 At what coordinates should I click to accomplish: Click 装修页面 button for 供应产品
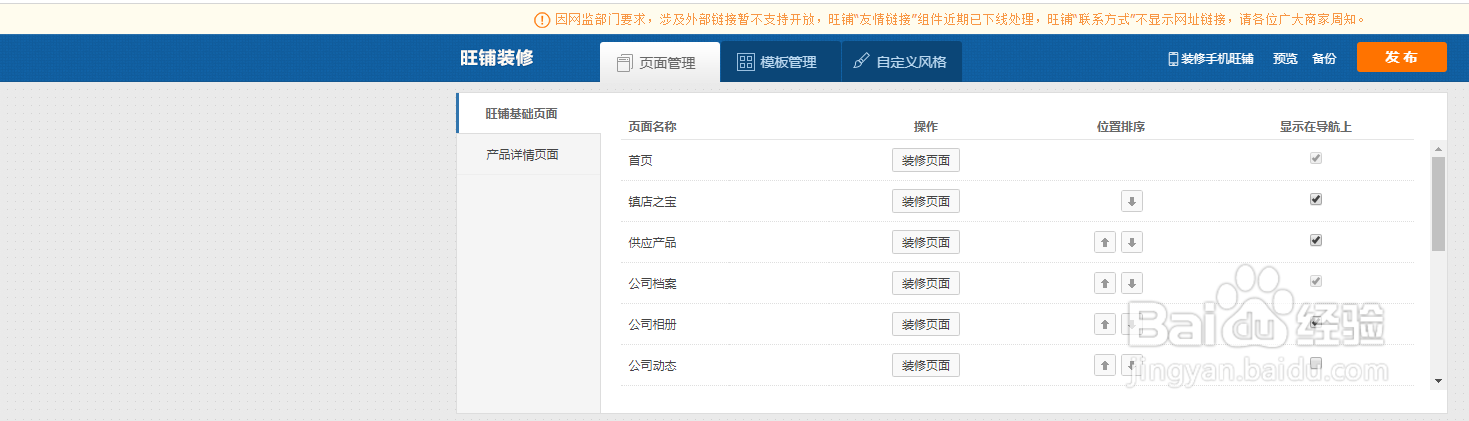(925, 242)
